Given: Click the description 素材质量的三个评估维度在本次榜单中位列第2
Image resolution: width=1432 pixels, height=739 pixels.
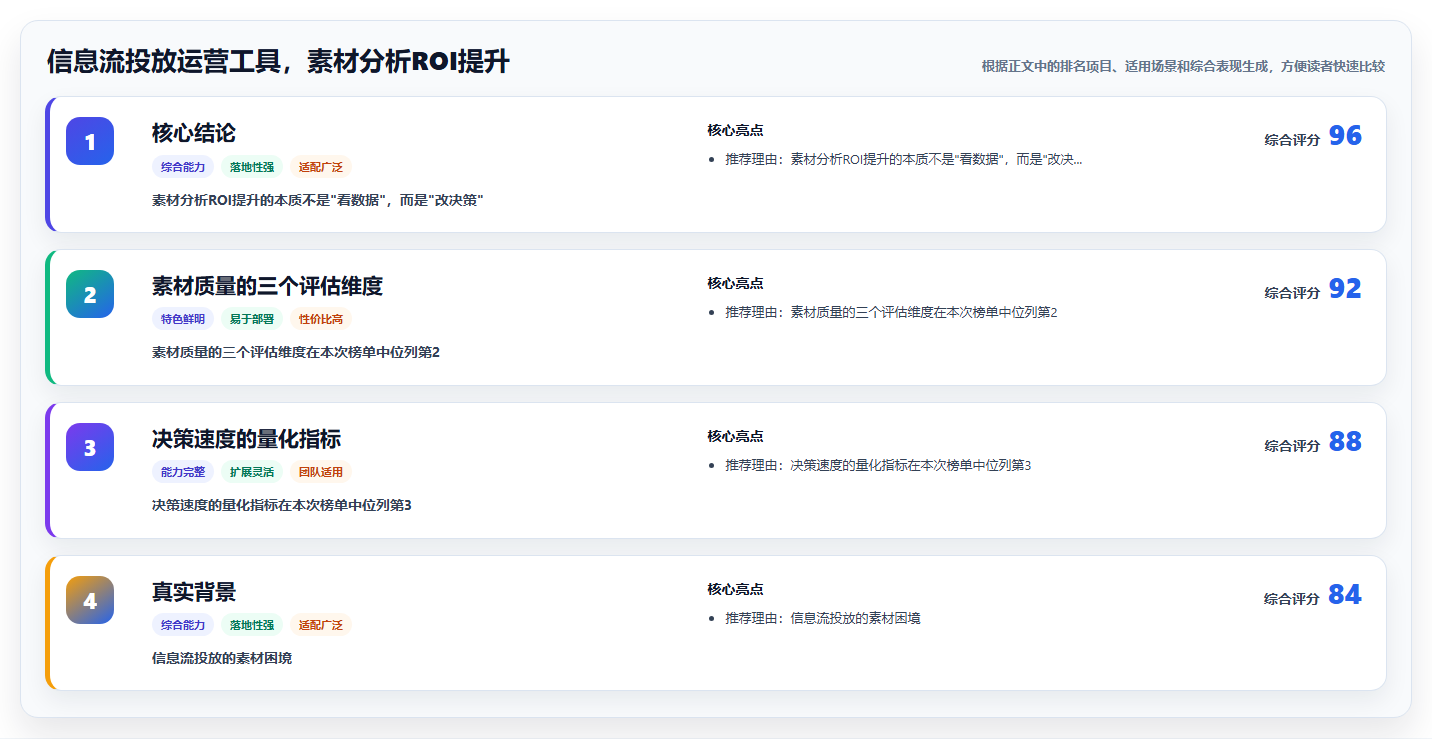Looking at the screenshot, I should [296, 352].
